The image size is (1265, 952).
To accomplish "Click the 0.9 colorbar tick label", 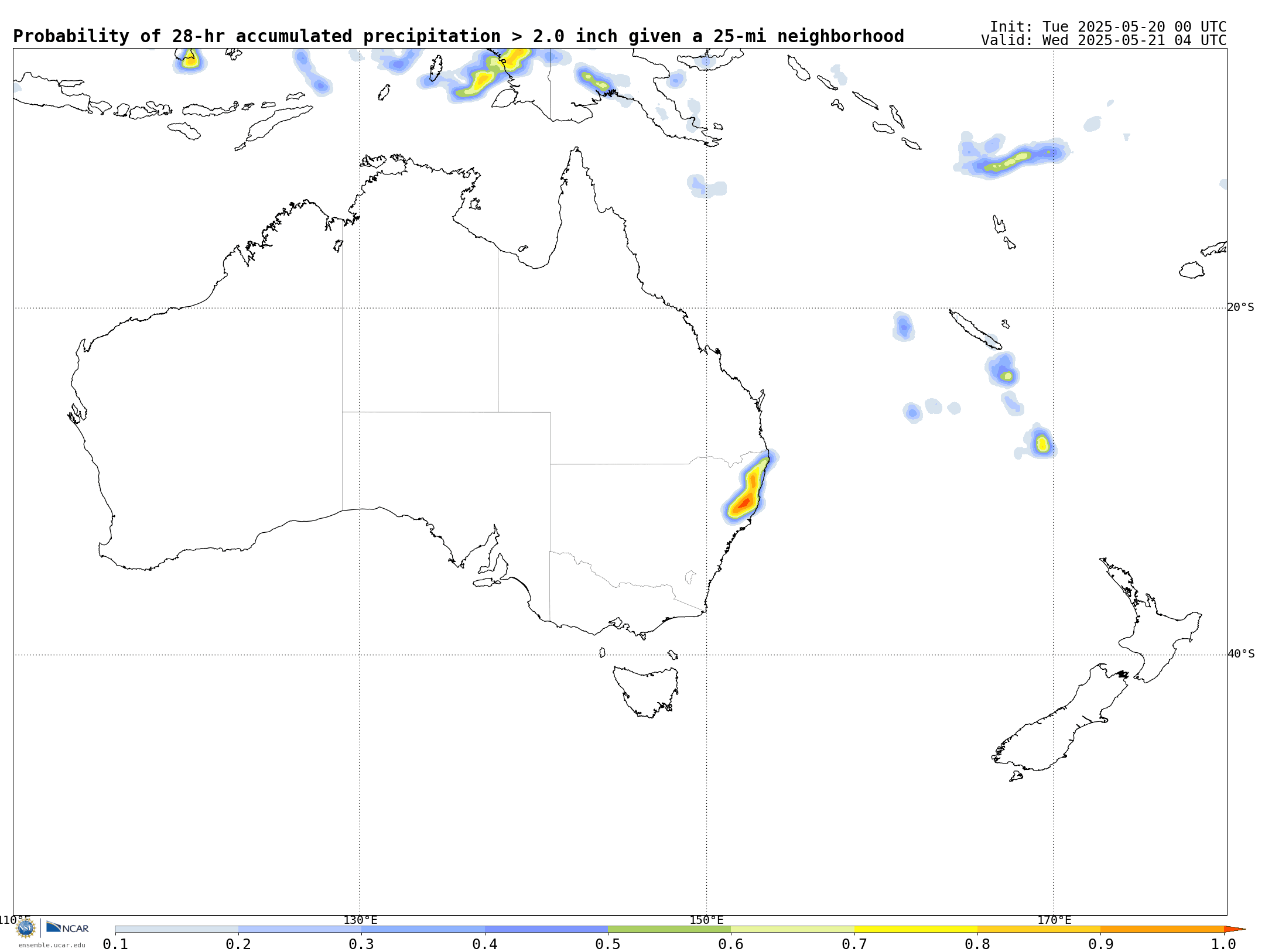I will [x=1101, y=944].
